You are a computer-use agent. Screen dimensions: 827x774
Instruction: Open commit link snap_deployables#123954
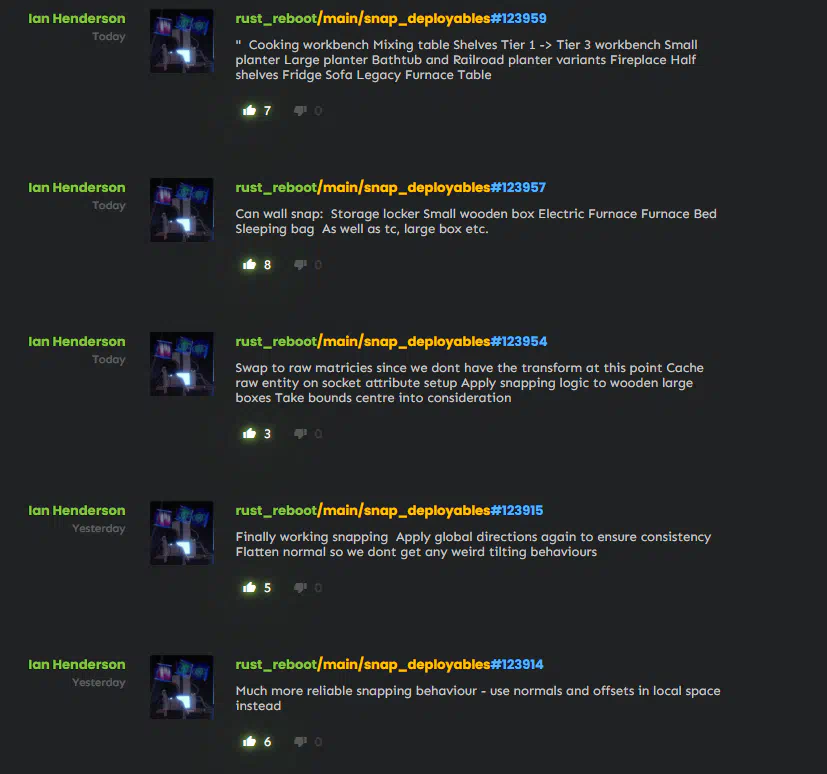point(391,342)
